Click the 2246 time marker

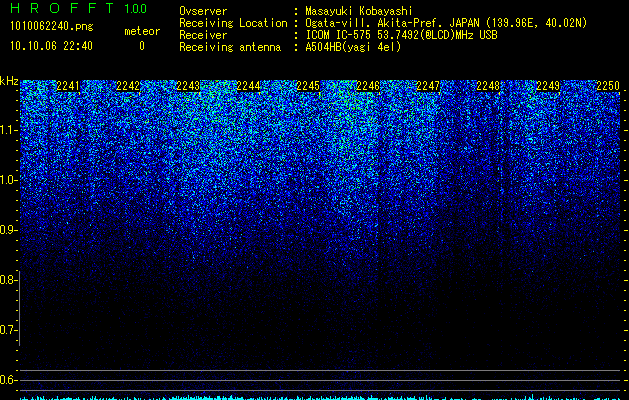click(x=368, y=86)
